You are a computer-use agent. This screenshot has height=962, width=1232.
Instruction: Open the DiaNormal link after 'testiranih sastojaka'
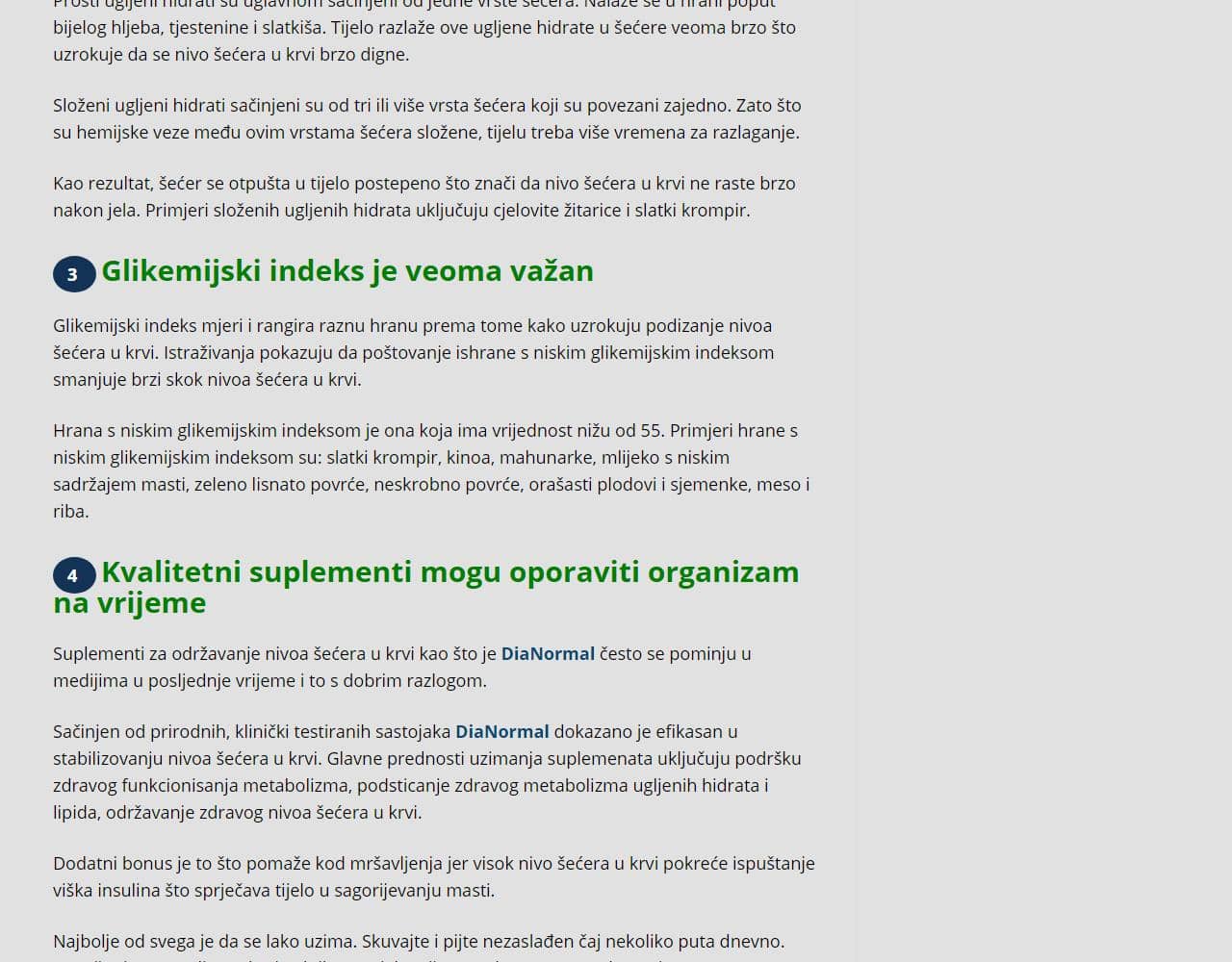coord(501,732)
